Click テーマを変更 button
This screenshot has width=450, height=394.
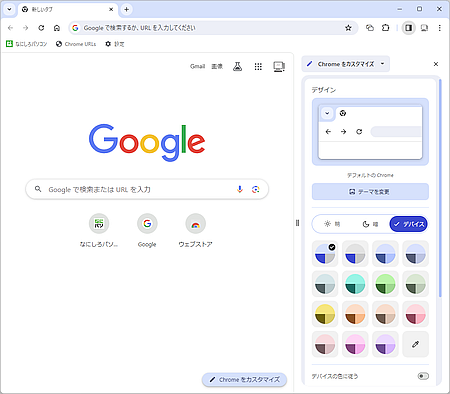pos(370,192)
